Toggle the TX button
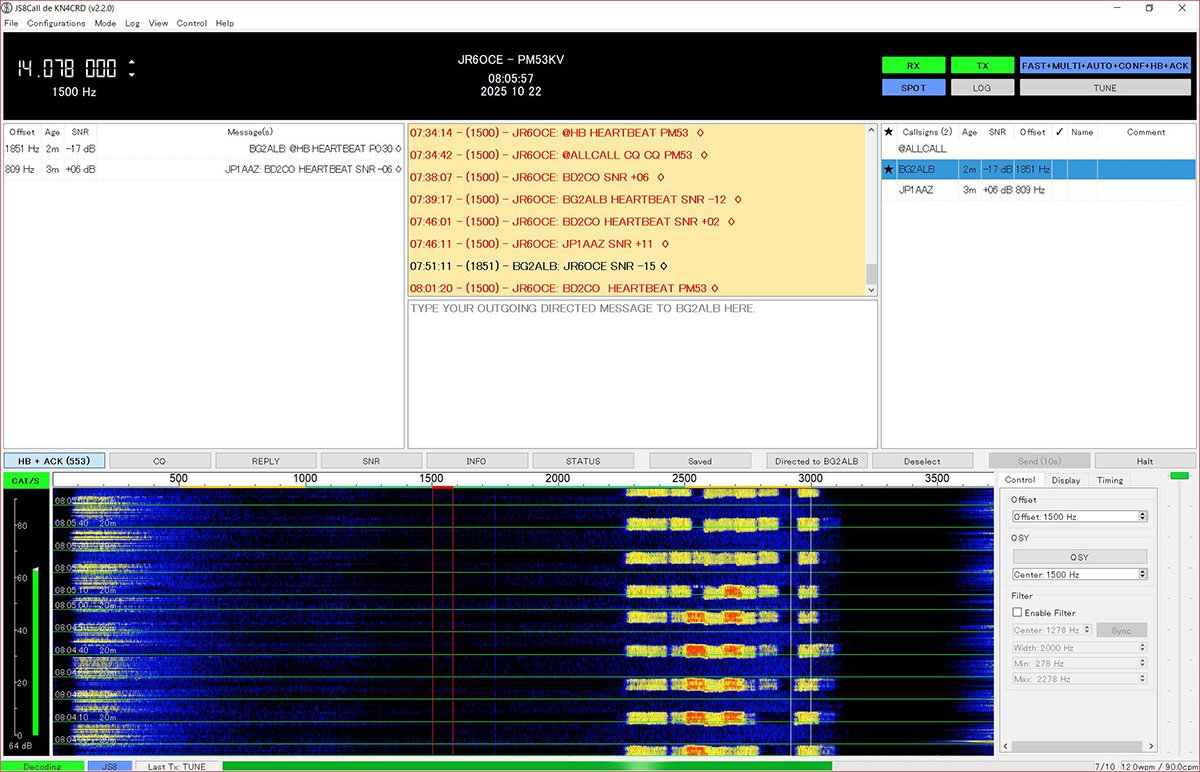This screenshot has height=772, width=1200. 982,65
